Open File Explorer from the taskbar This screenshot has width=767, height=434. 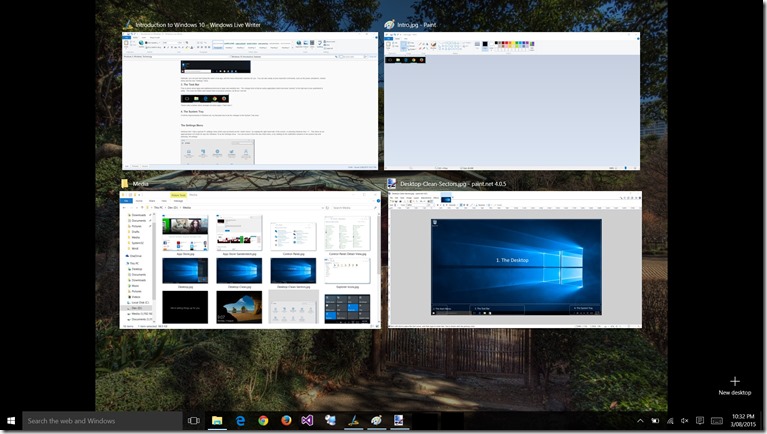point(217,421)
